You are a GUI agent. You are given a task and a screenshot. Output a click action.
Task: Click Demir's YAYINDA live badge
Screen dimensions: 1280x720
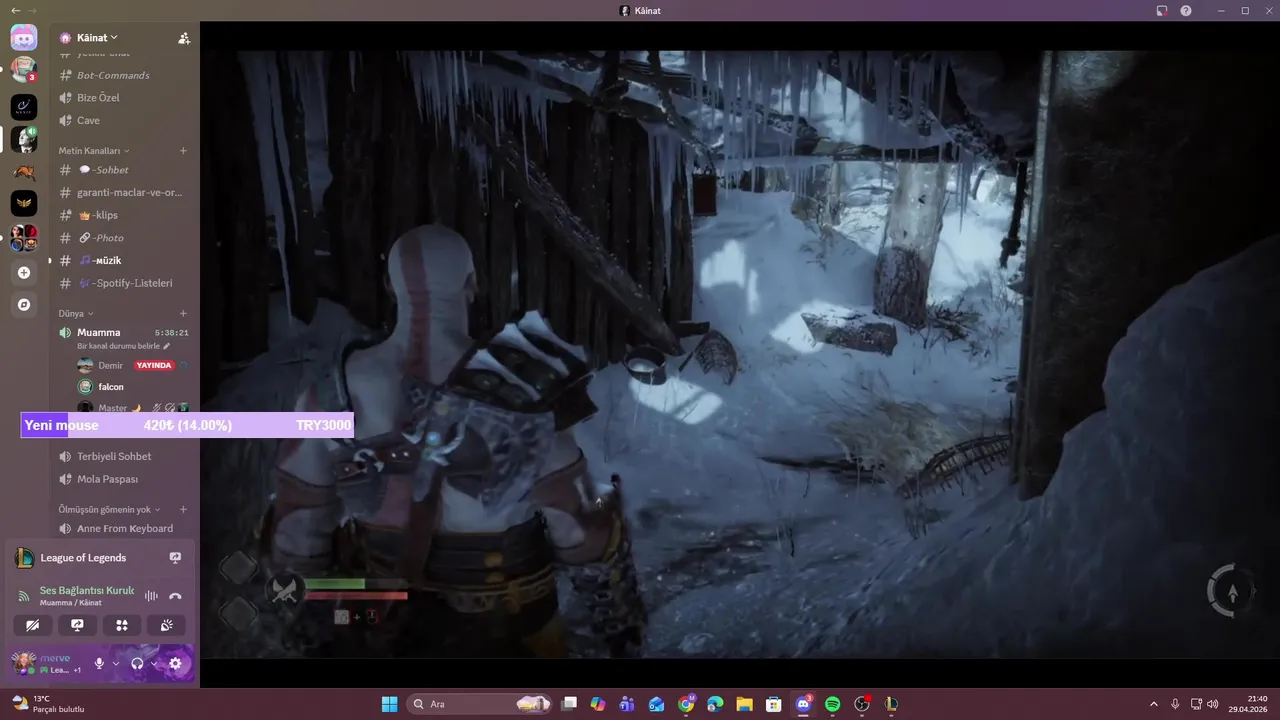pos(154,365)
